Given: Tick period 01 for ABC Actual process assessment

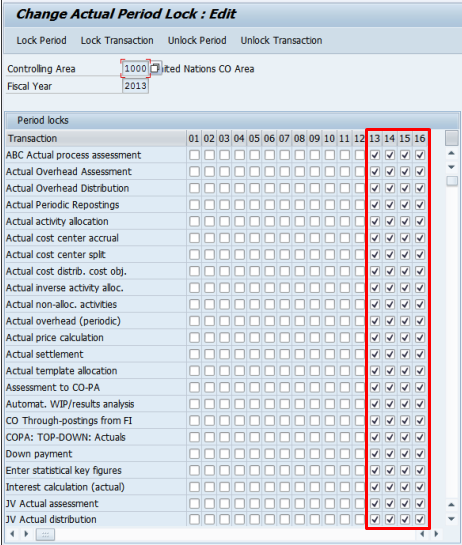Looking at the screenshot, I should tap(194, 155).
